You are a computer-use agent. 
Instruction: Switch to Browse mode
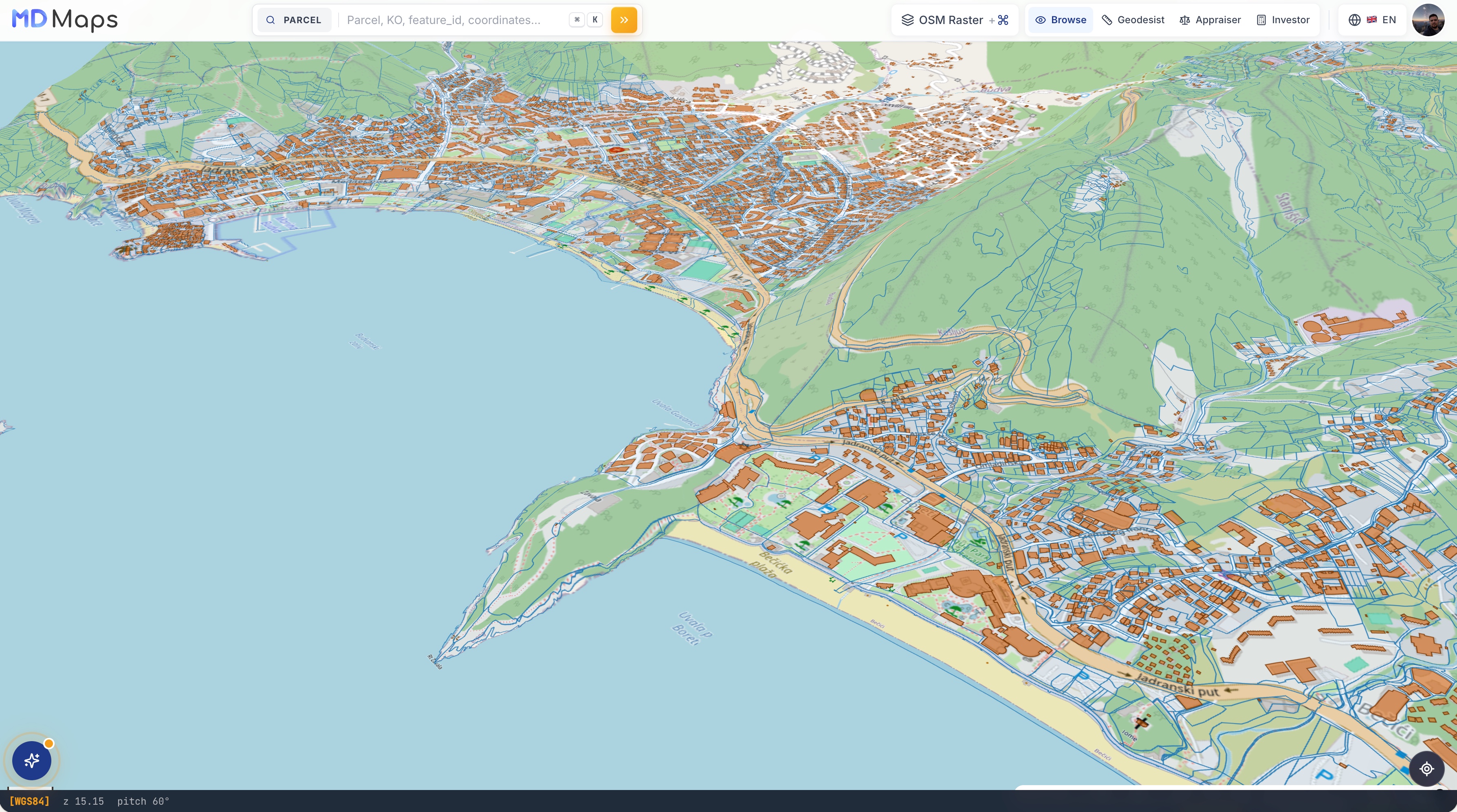[1061, 20]
